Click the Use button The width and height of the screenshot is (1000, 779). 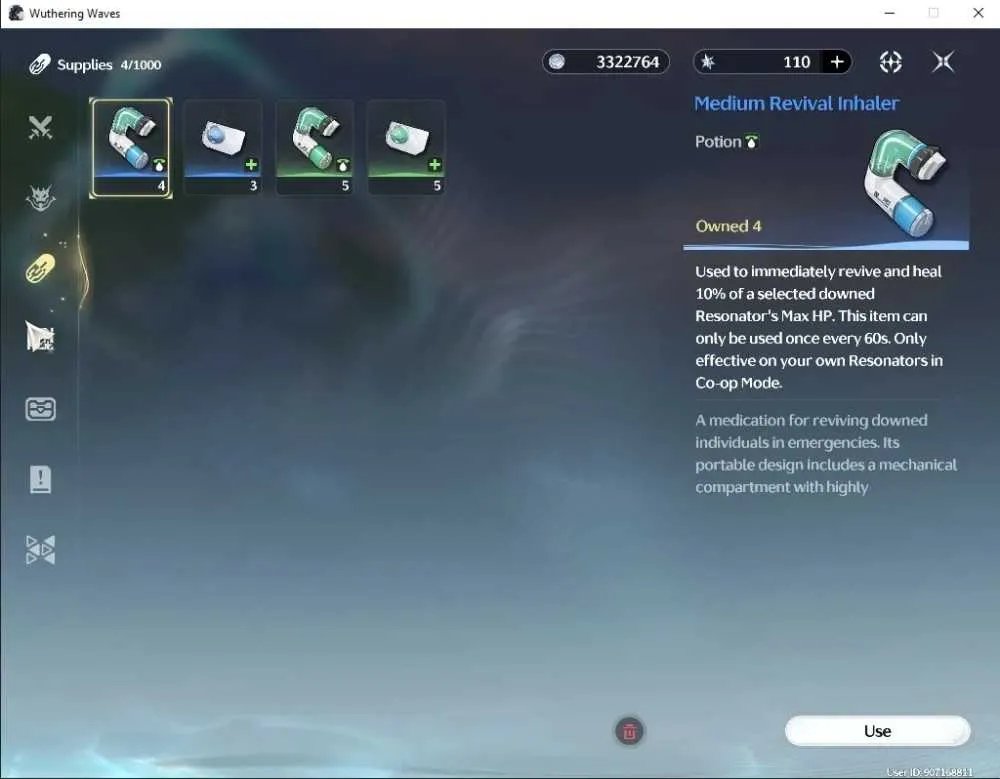[x=878, y=731]
